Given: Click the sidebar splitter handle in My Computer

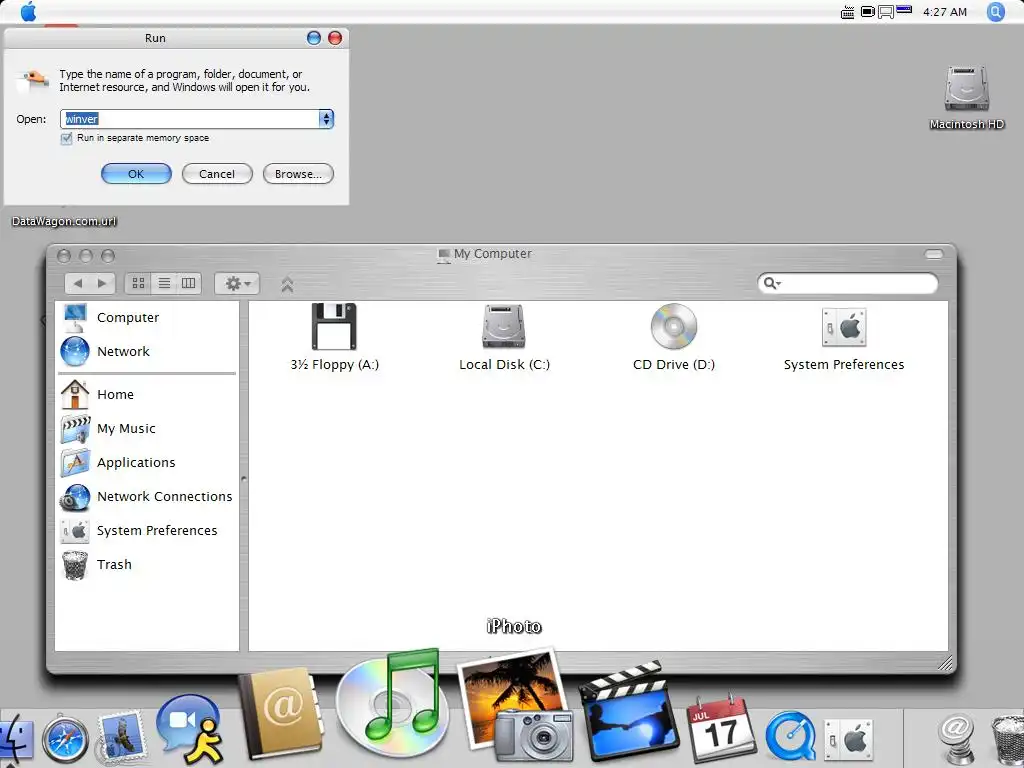Looking at the screenshot, I should [244, 479].
